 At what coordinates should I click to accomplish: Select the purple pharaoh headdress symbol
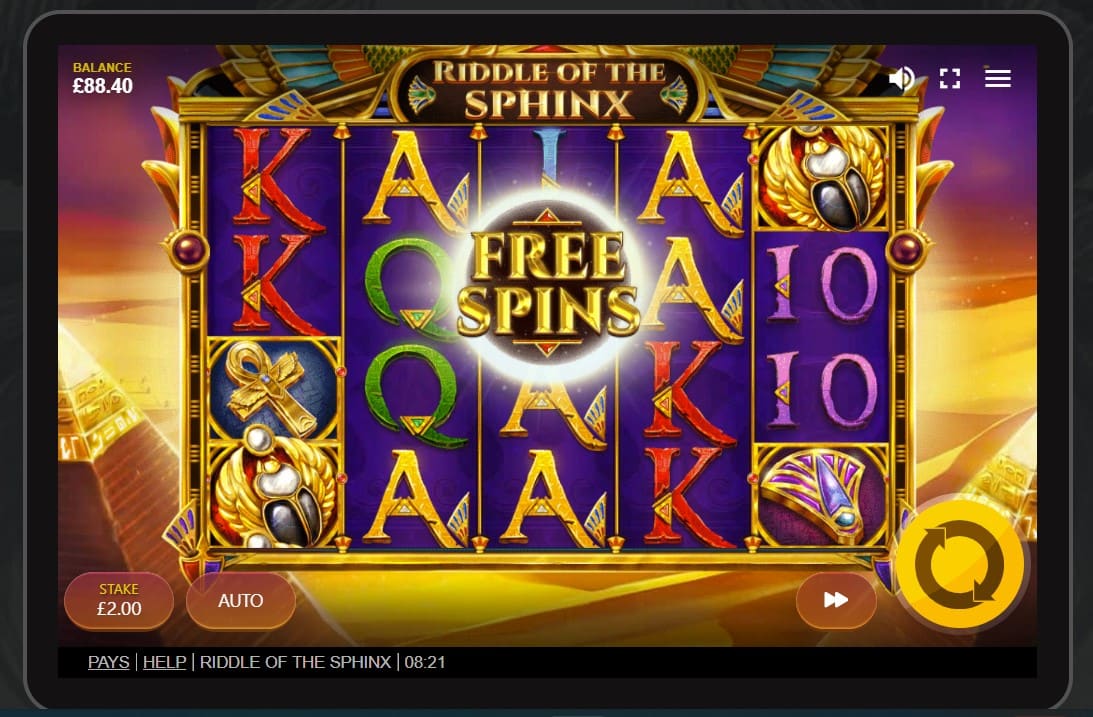pos(820,495)
